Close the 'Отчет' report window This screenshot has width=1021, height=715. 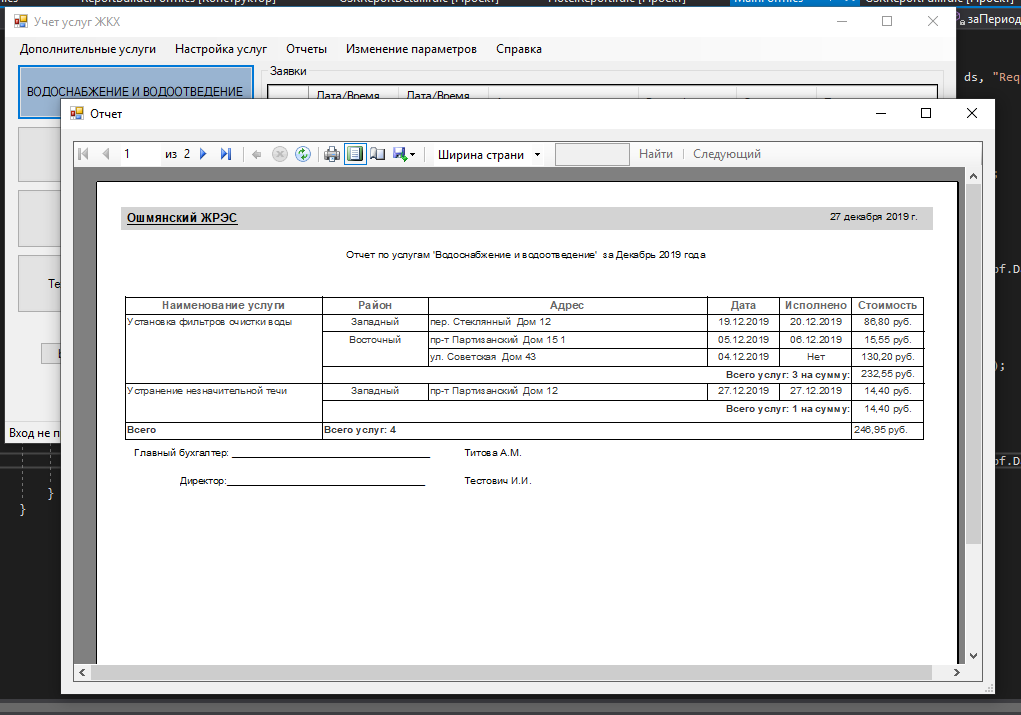(x=972, y=114)
